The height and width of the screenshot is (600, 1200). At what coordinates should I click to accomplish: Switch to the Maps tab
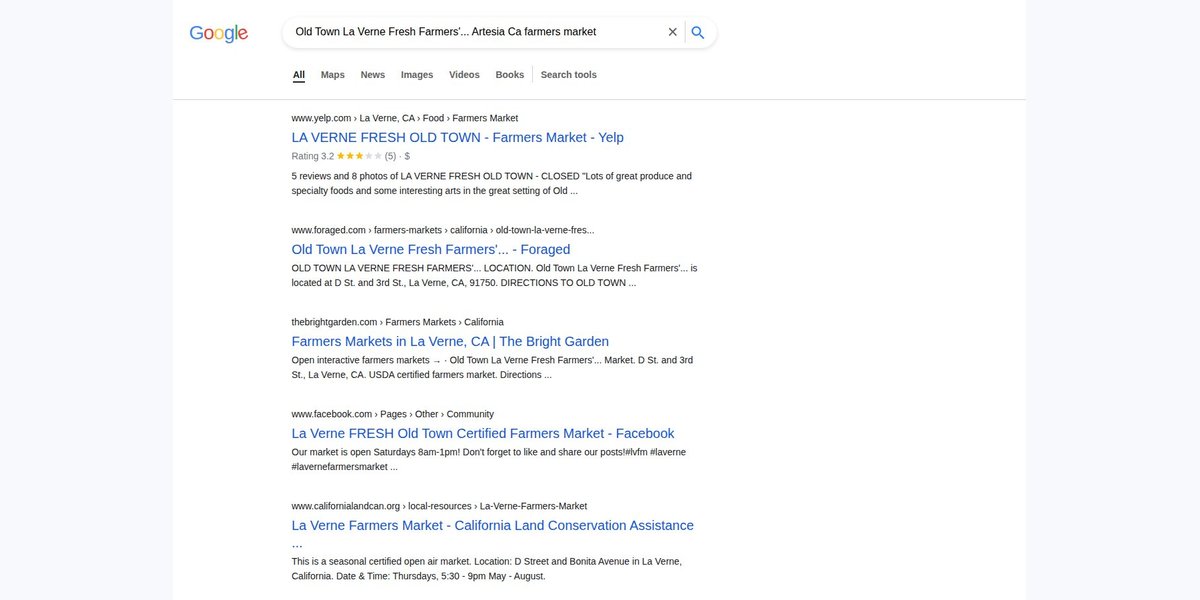(x=333, y=75)
